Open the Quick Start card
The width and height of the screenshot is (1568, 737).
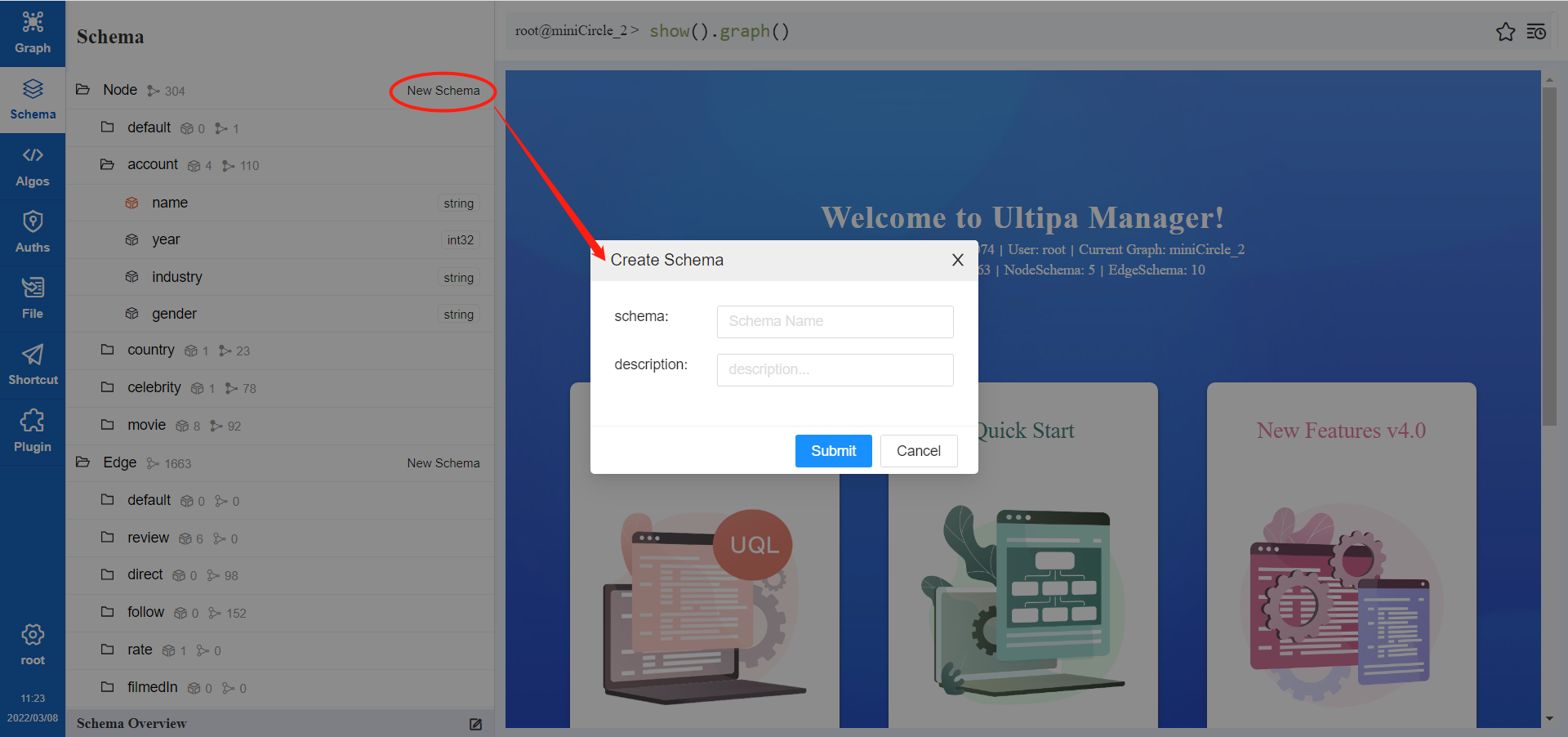click(1025, 556)
